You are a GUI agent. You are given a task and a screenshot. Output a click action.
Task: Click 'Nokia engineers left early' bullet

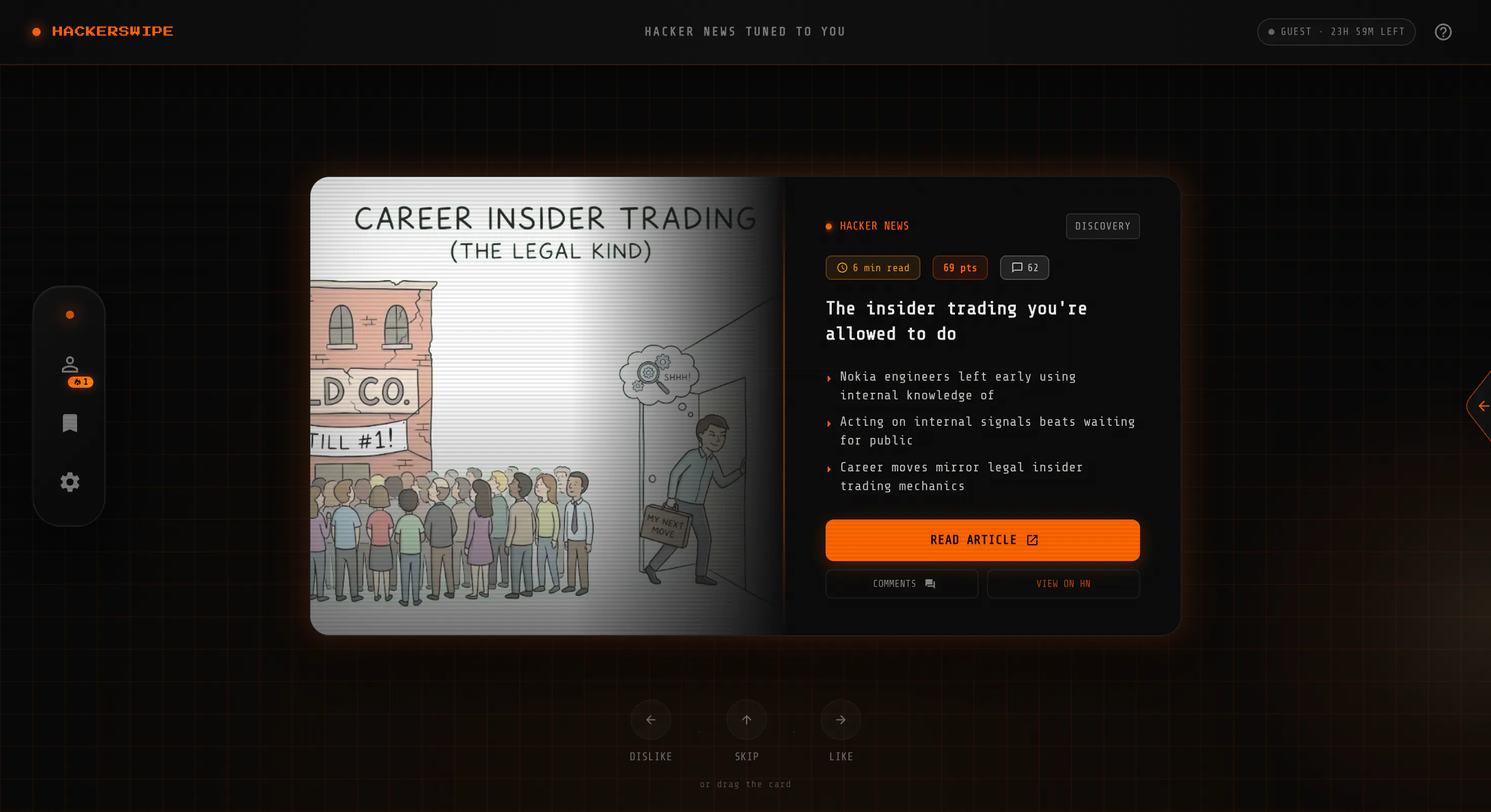click(957, 386)
